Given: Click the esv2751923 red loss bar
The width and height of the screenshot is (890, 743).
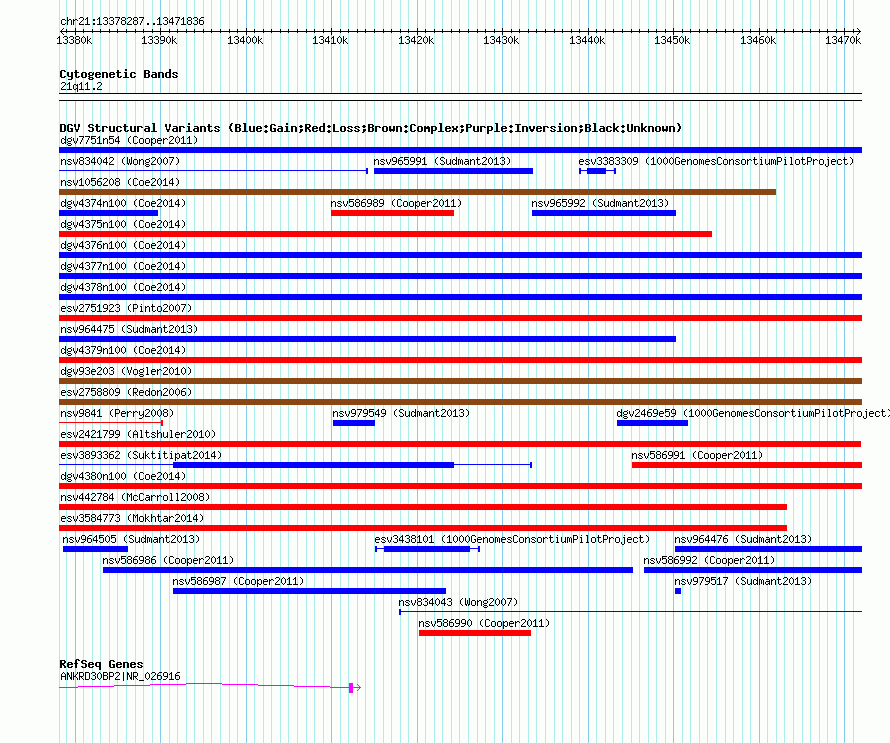Looking at the screenshot, I should (x=460, y=318).
